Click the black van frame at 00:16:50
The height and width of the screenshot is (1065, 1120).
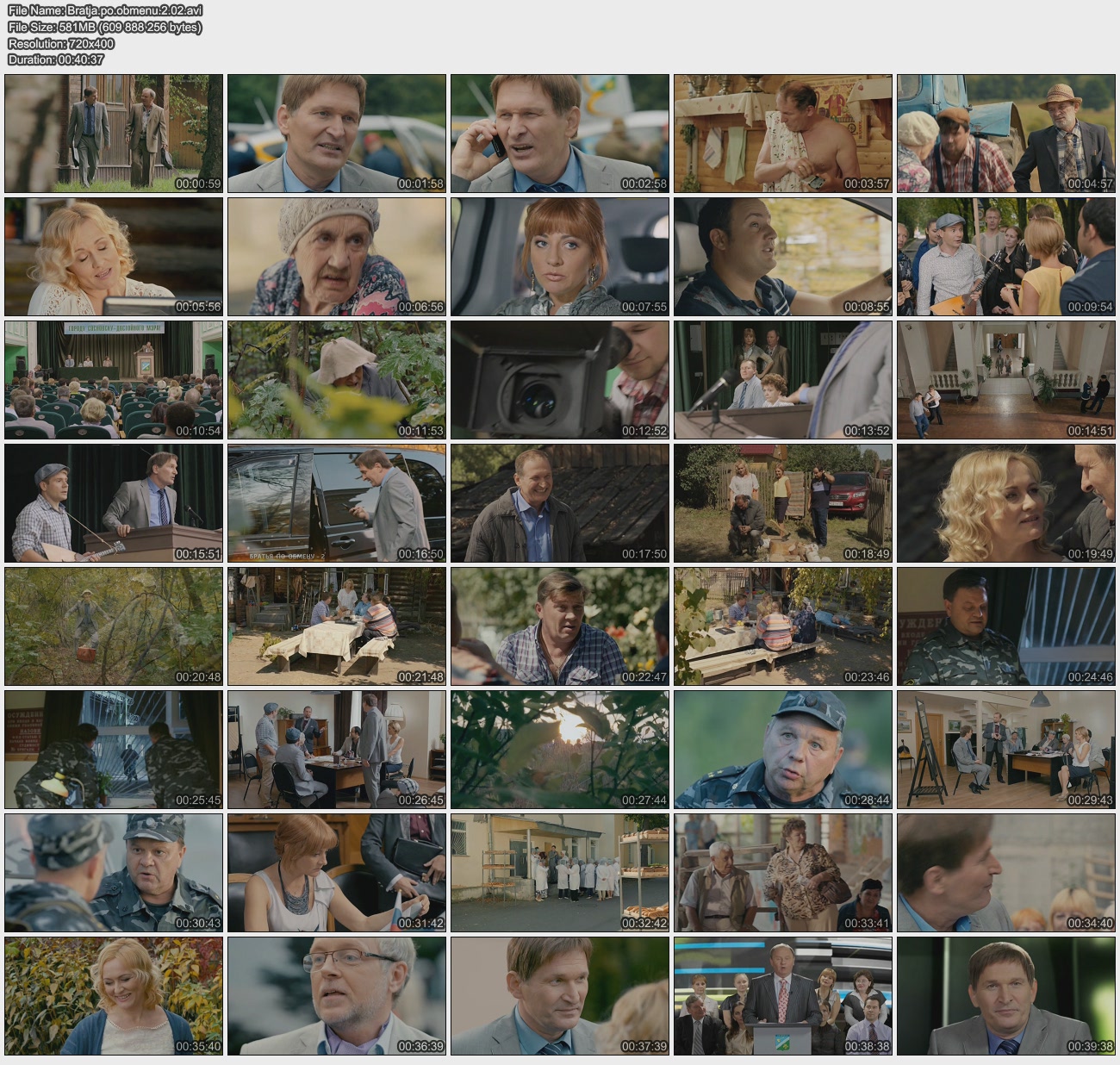click(x=336, y=503)
